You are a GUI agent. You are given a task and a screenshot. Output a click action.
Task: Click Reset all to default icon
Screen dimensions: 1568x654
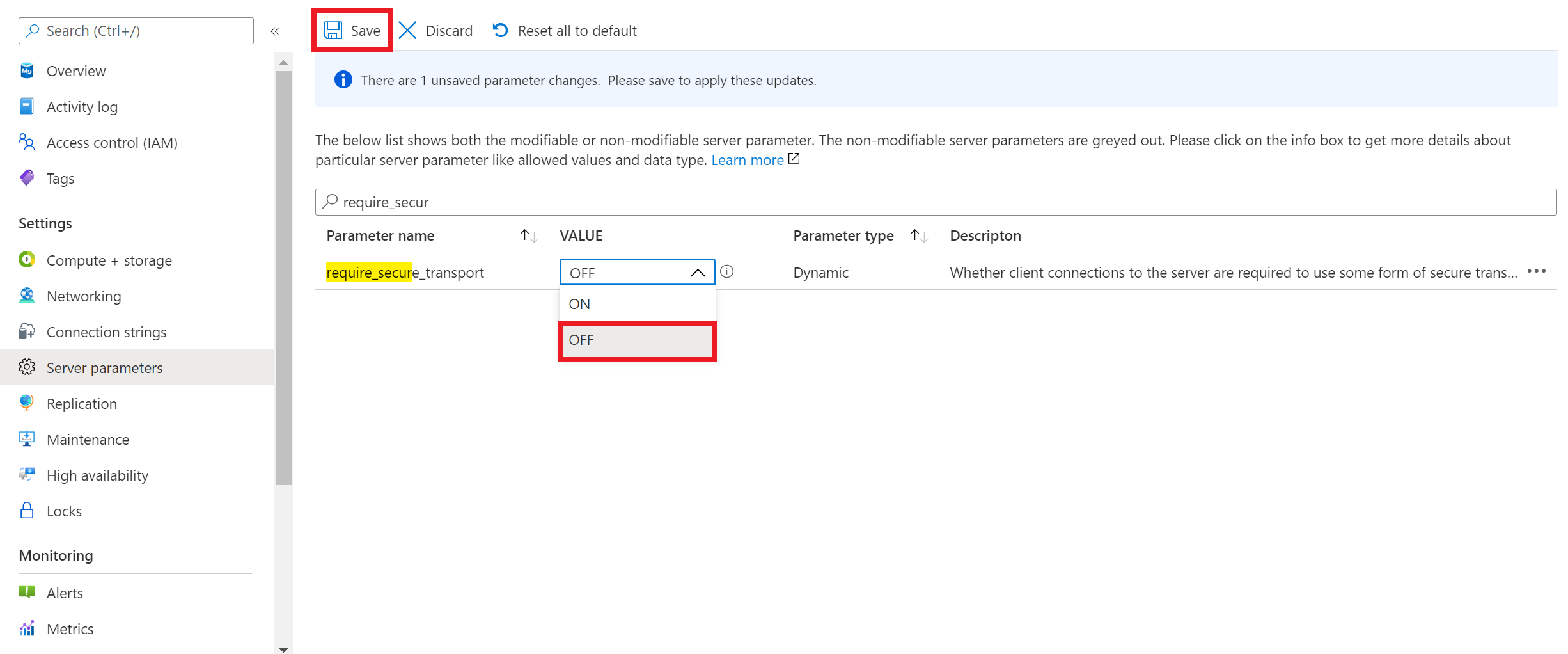pos(501,31)
